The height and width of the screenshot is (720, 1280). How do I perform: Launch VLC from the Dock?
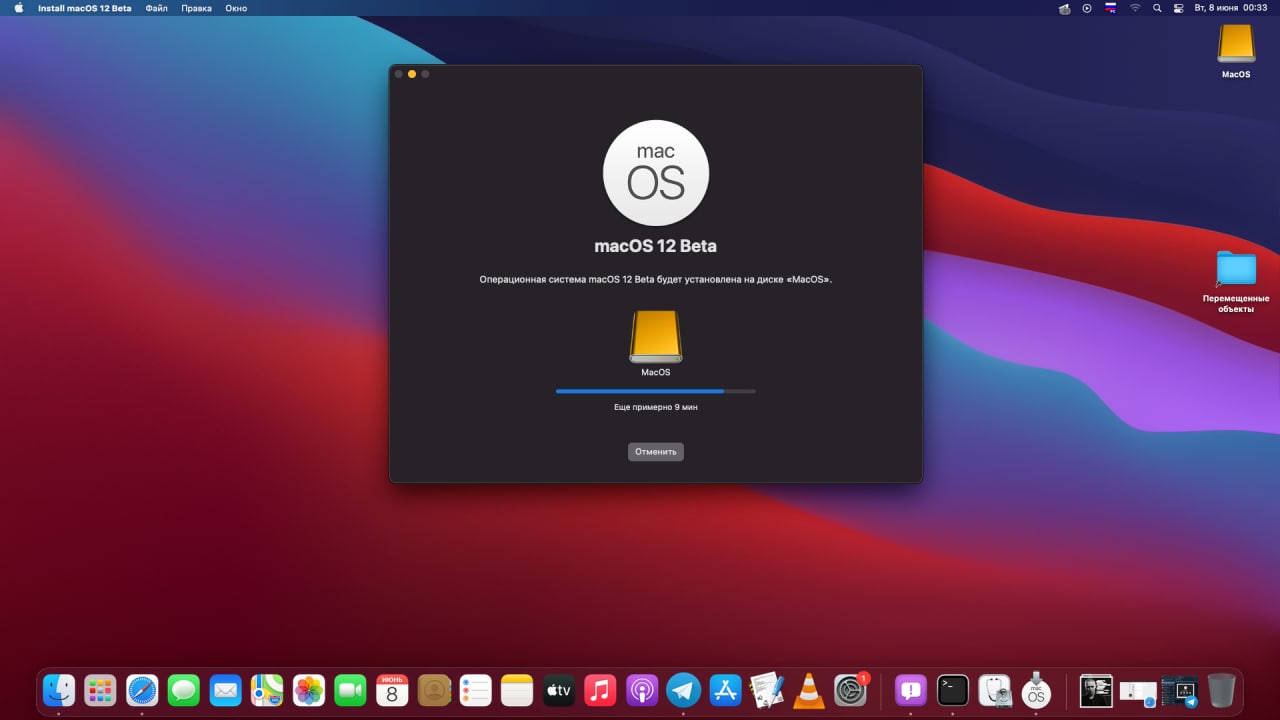tap(809, 690)
